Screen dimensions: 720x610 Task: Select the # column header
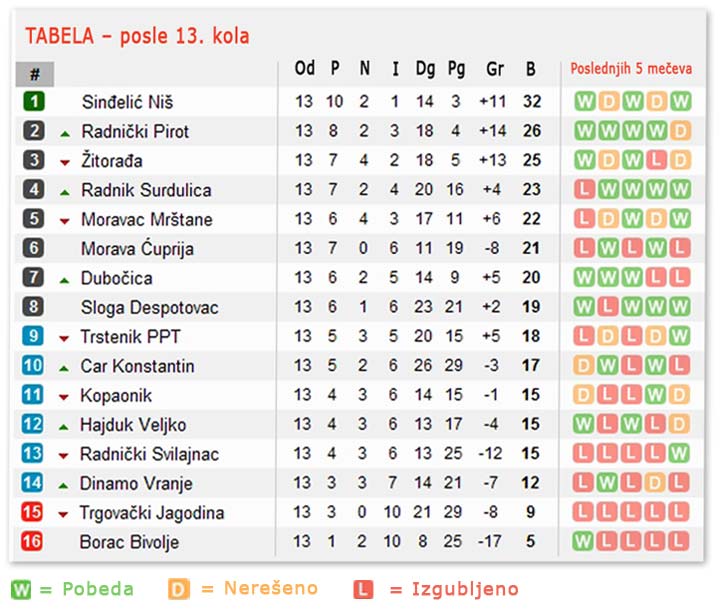(34, 74)
